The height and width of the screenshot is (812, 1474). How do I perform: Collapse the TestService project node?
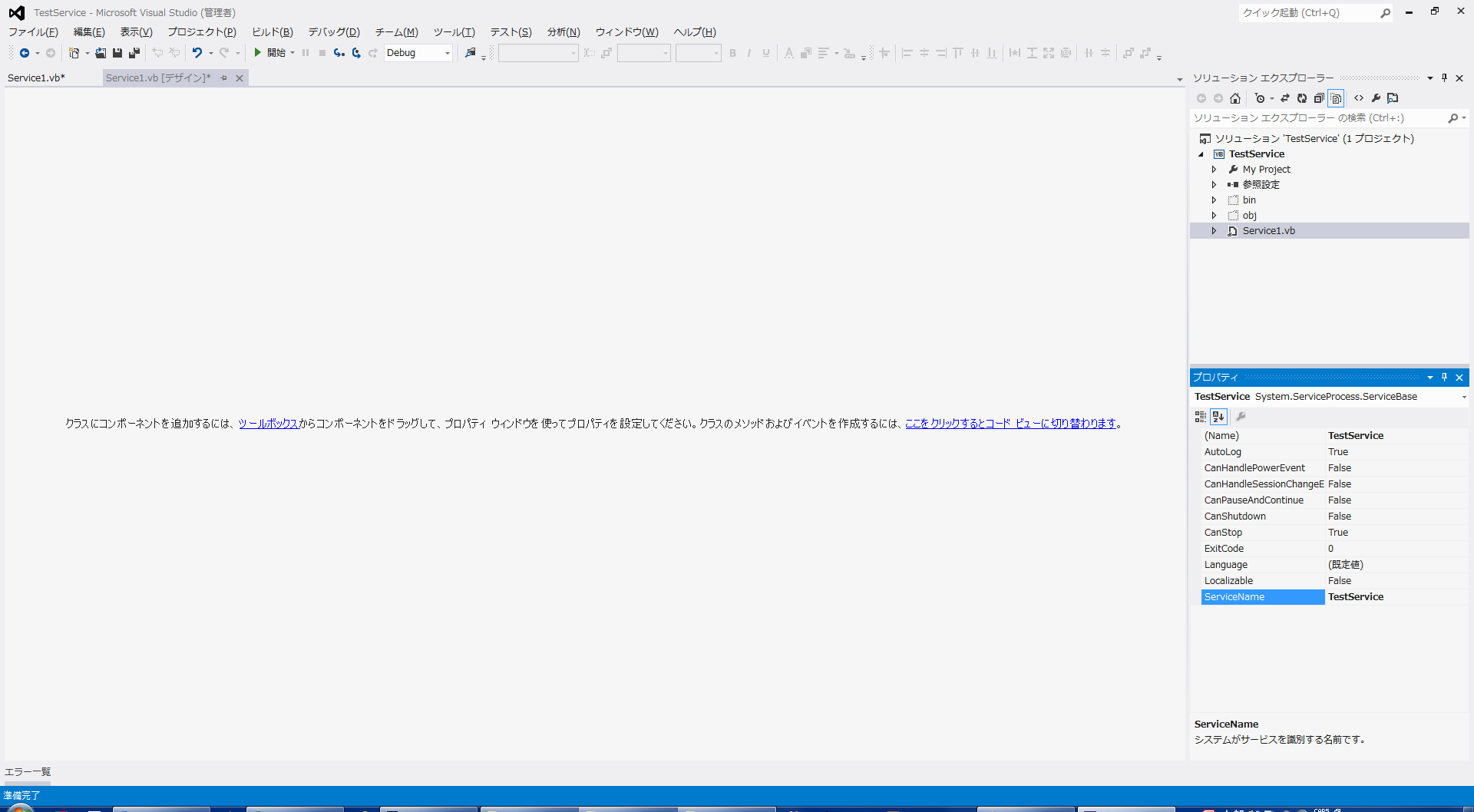pos(1201,154)
